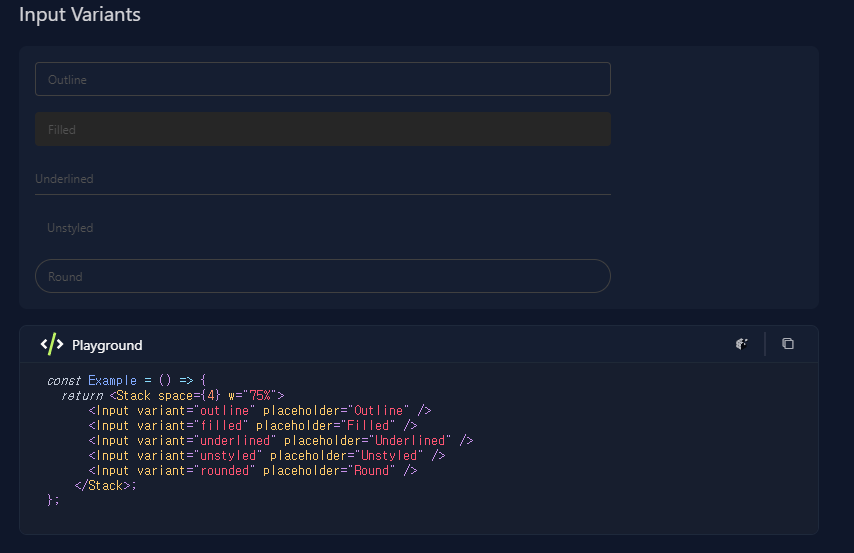Click the Playground code brackets icon

pos(52,344)
